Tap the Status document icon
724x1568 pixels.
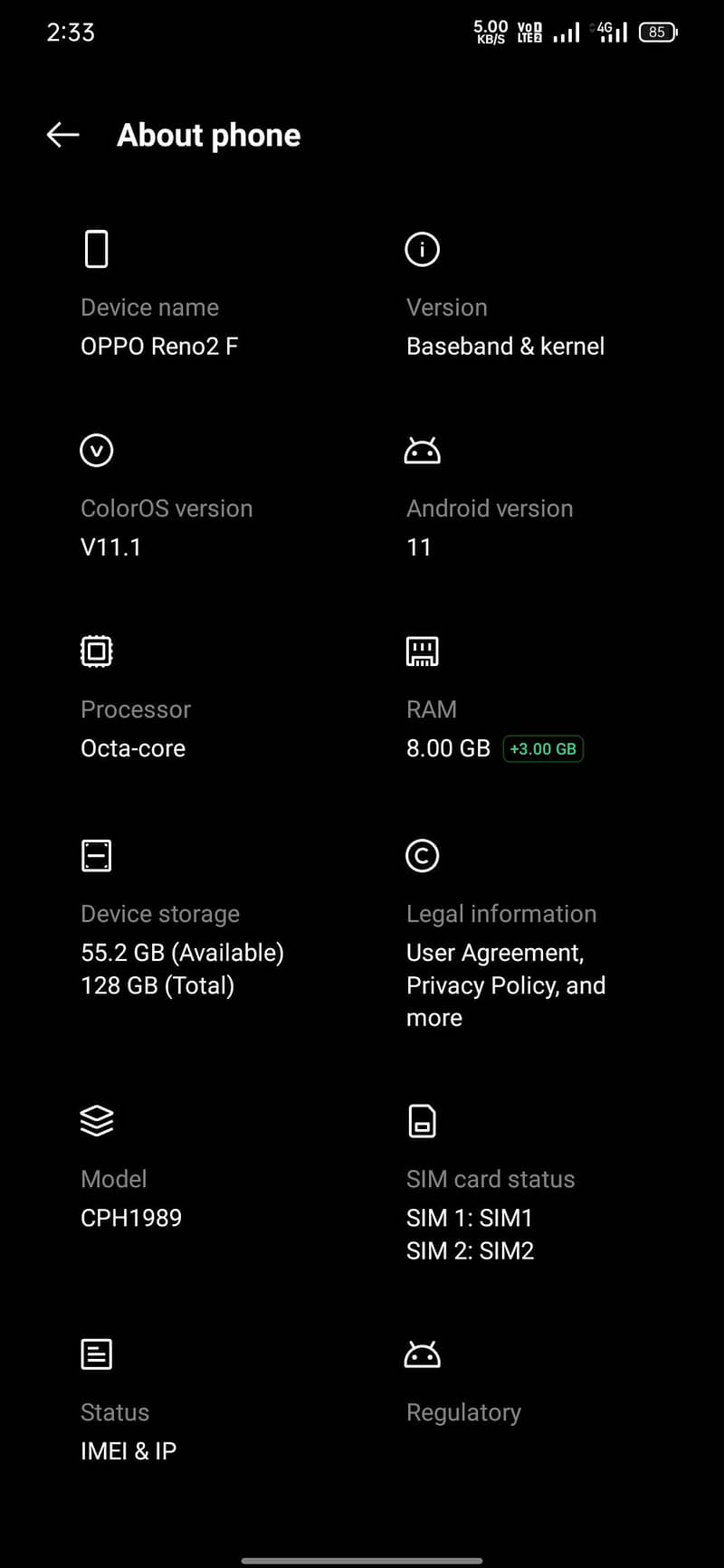click(x=96, y=1354)
